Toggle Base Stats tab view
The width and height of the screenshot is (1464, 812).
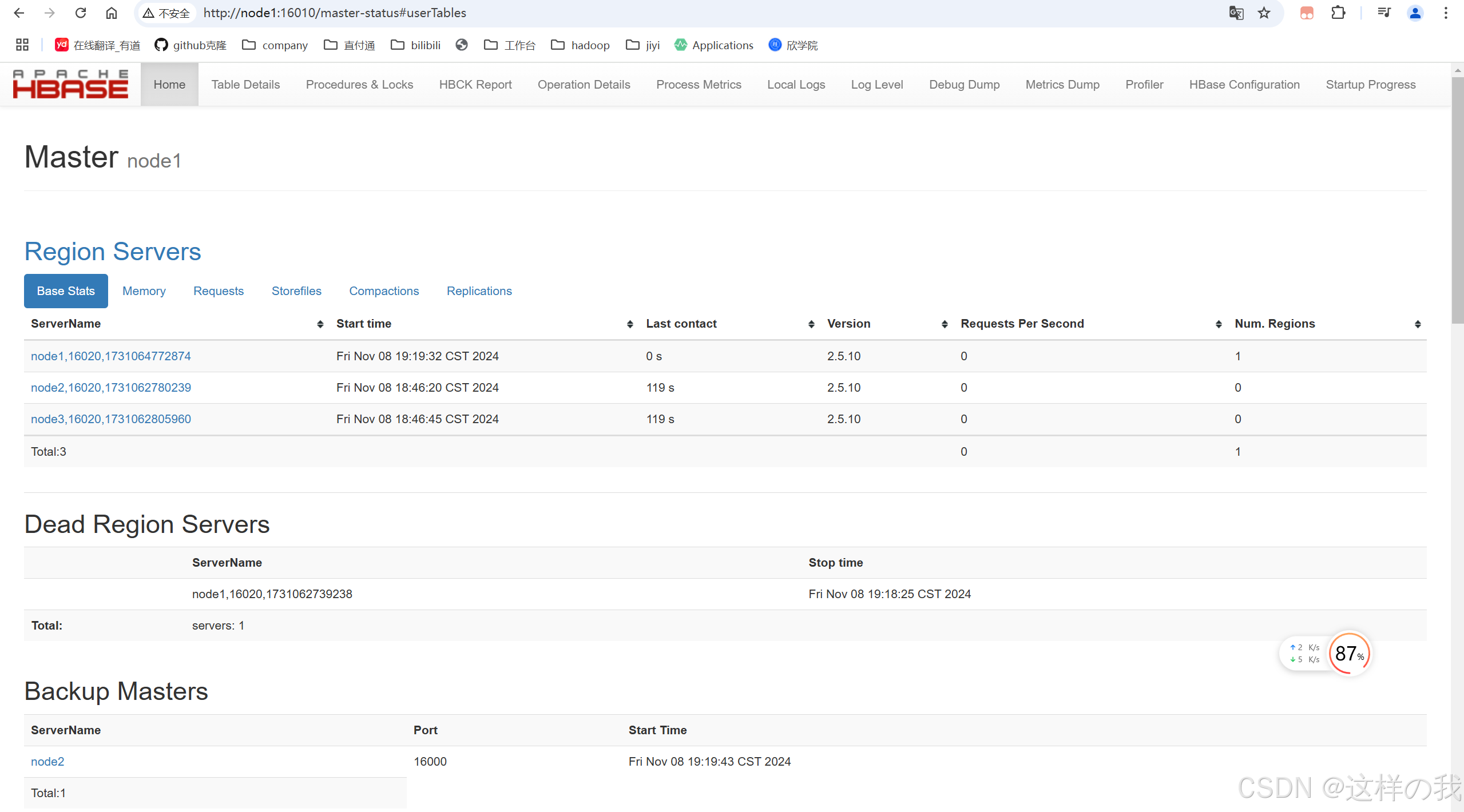click(x=66, y=291)
